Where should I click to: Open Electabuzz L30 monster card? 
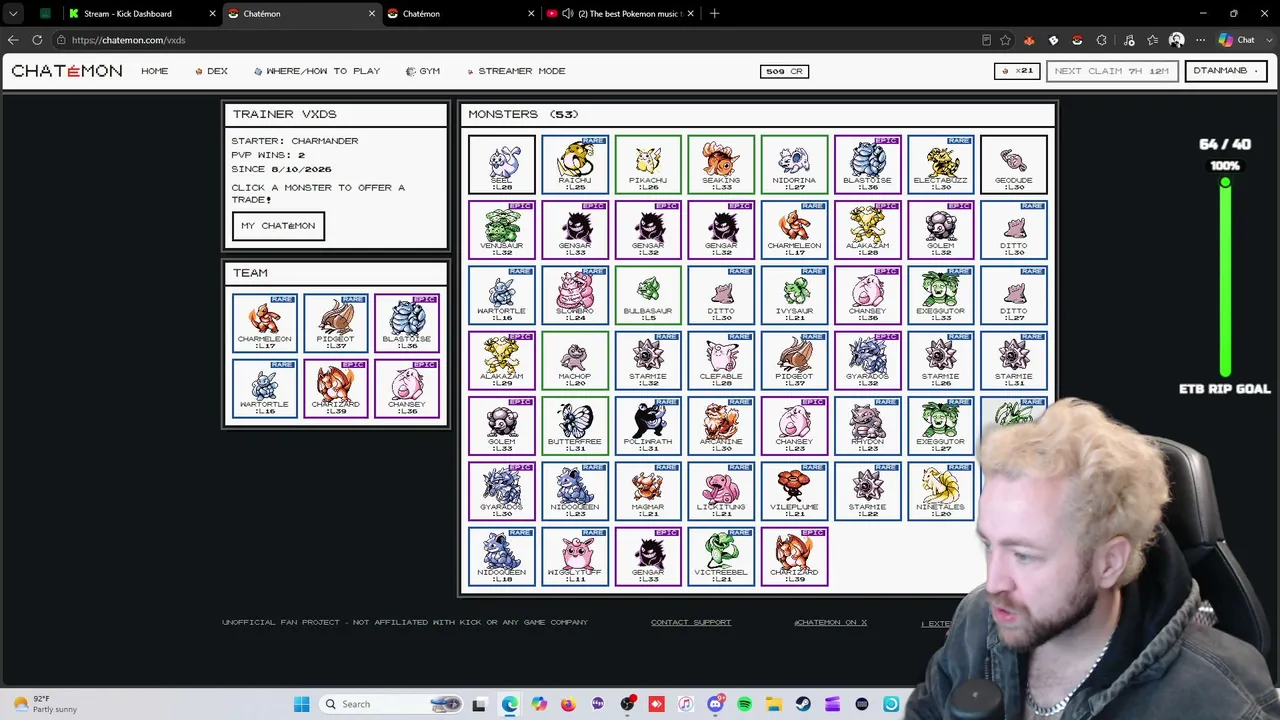click(940, 164)
